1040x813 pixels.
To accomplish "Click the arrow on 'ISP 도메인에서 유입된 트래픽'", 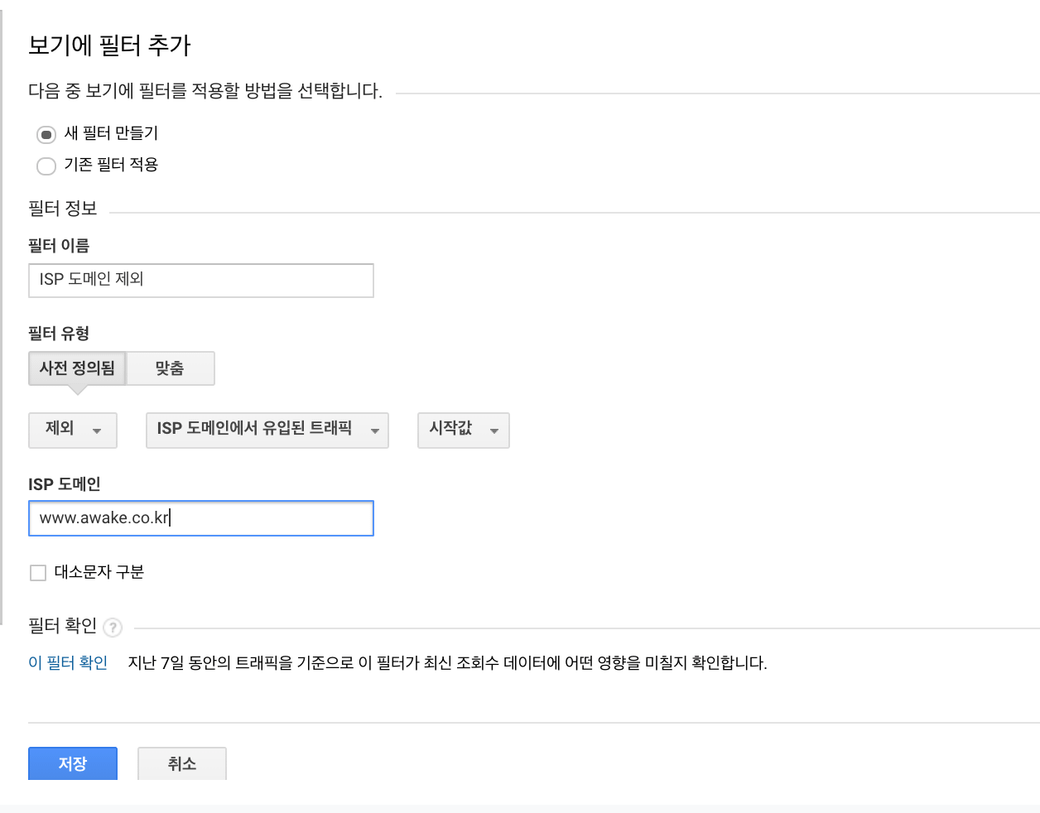I will [375, 431].
